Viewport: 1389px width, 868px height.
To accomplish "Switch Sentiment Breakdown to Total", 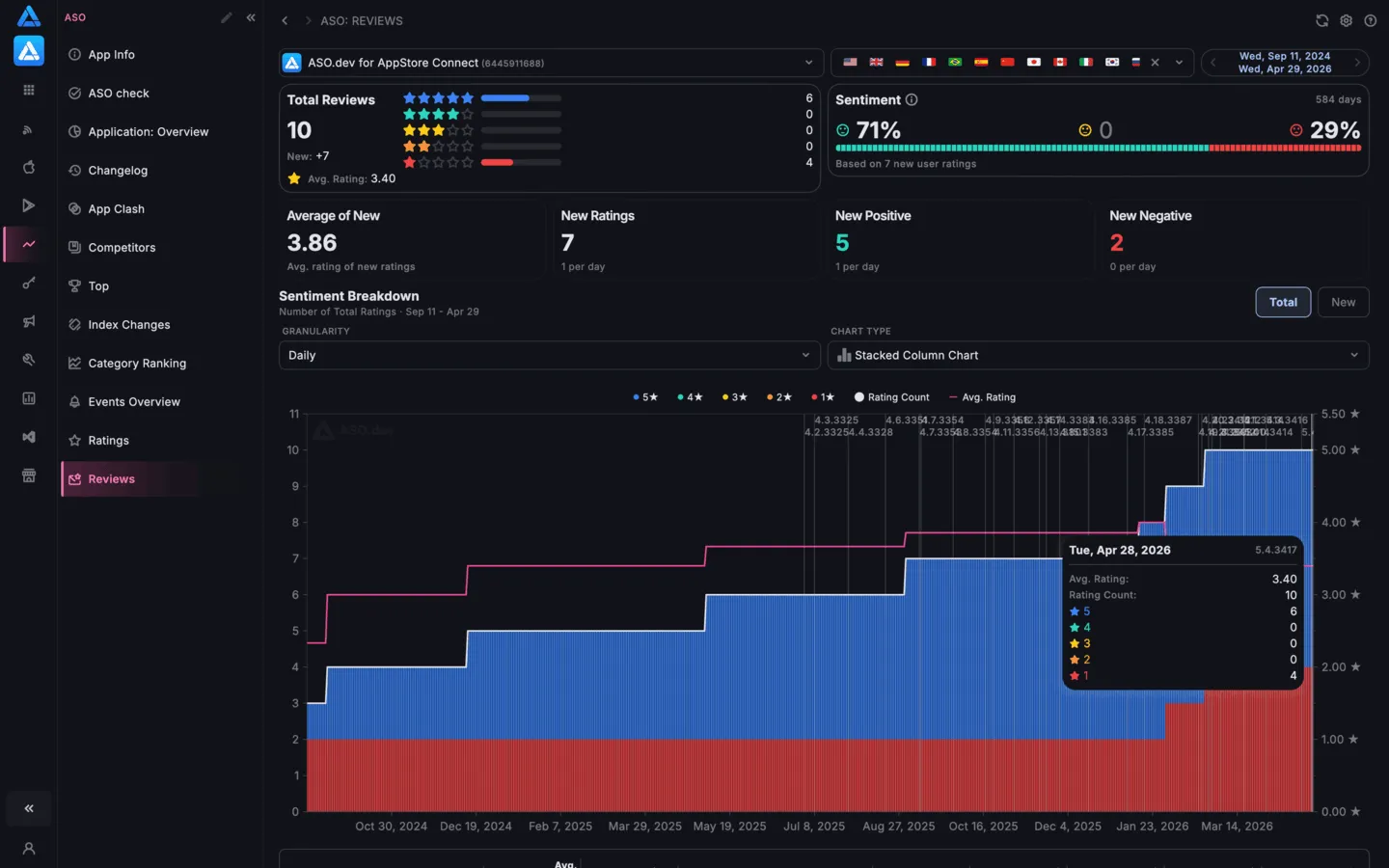I will [1283, 302].
